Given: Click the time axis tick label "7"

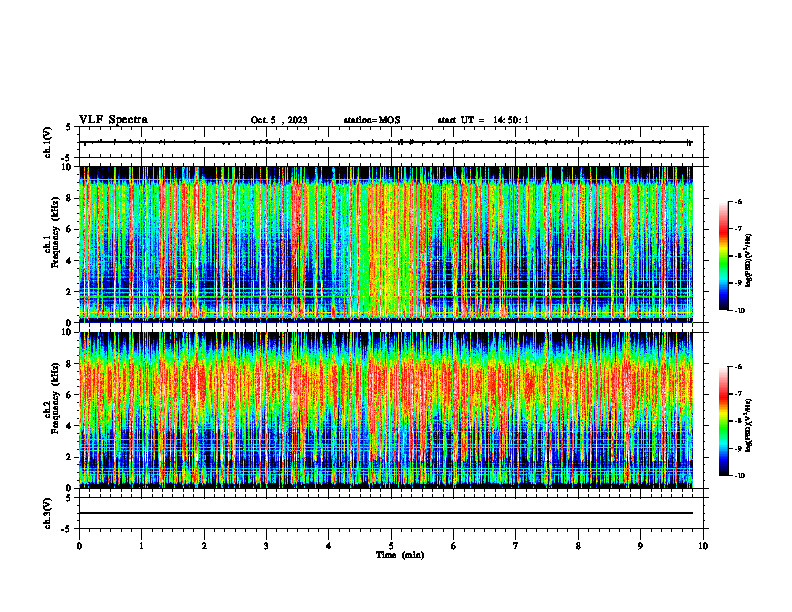Looking at the screenshot, I should [x=516, y=546].
